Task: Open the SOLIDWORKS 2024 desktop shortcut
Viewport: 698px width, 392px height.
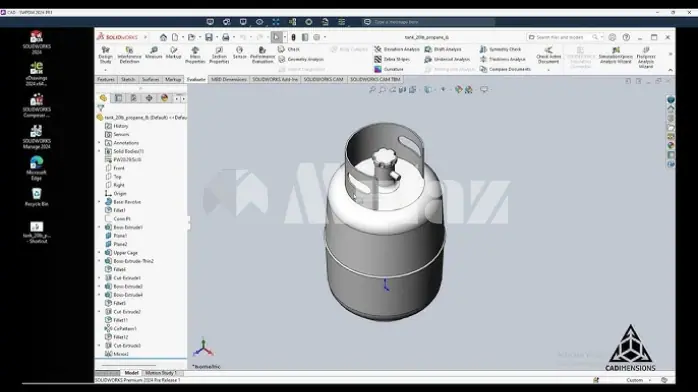Action: point(37,43)
